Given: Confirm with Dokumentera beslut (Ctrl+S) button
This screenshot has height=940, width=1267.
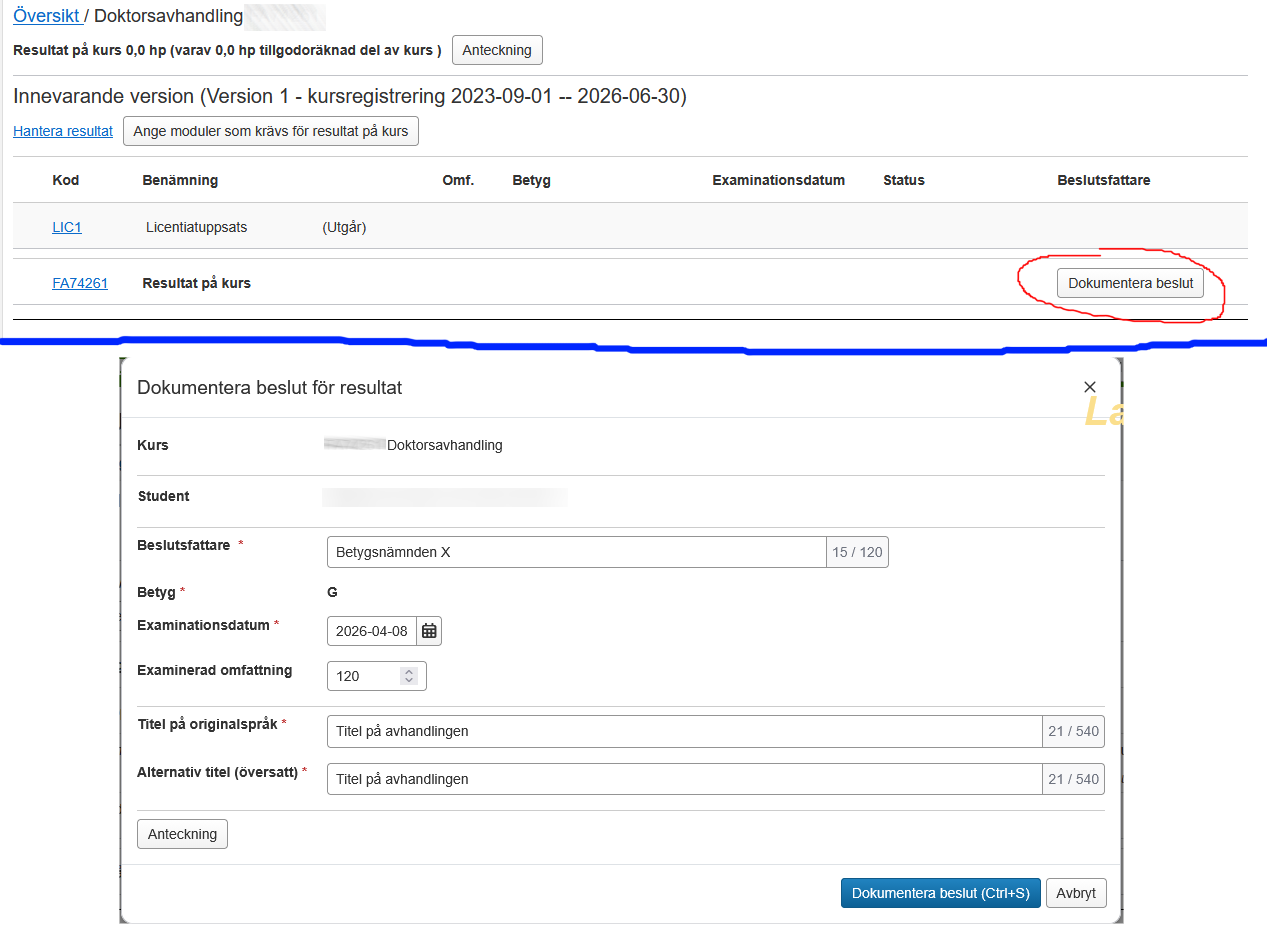Looking at the screenshot, I should coord(940,893).
